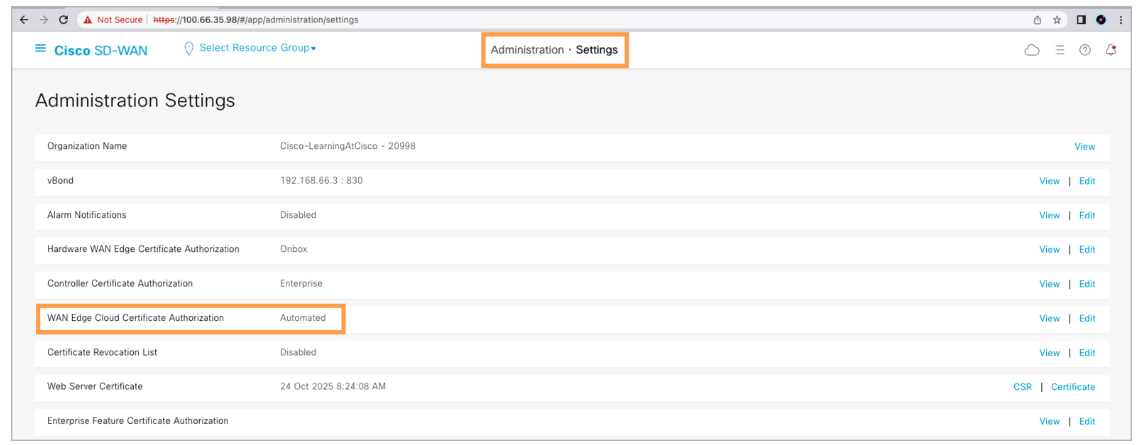Open the help question mark icon
1144x445 pixels.
point(1084,50)
